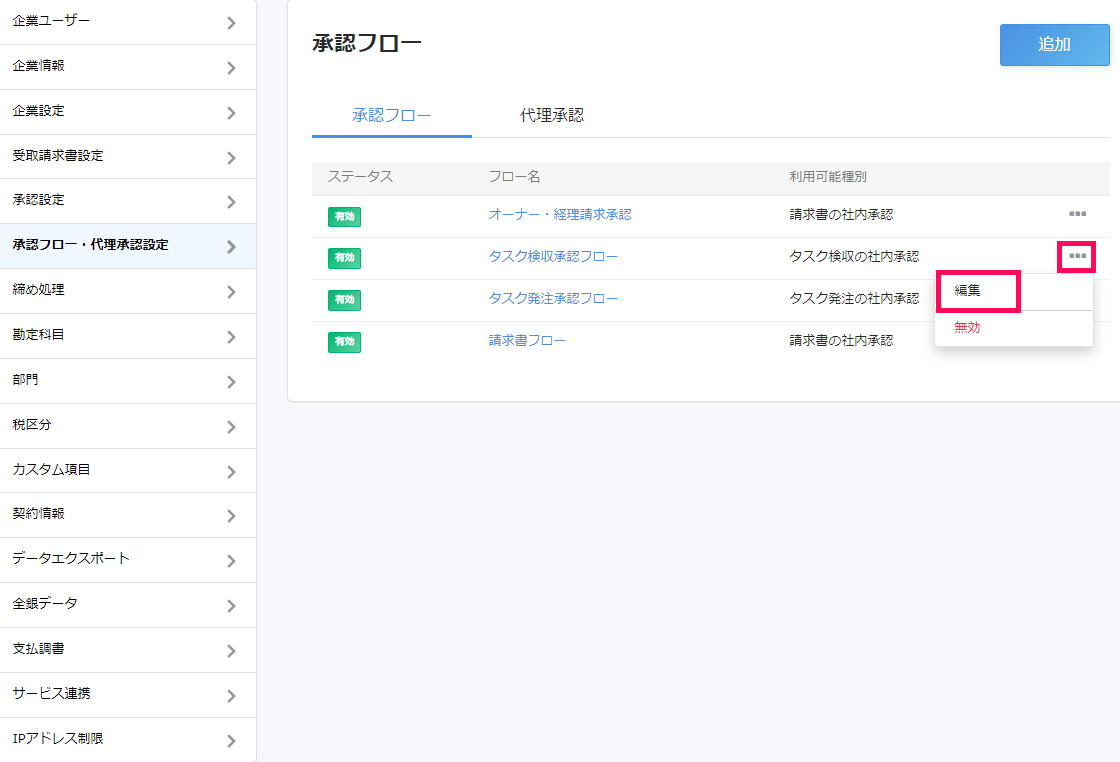The width and height of the screenshot is (1120, 762).
Task: Open the オーナー・経理請求承認 flow link
Action: tap(560, 214)
